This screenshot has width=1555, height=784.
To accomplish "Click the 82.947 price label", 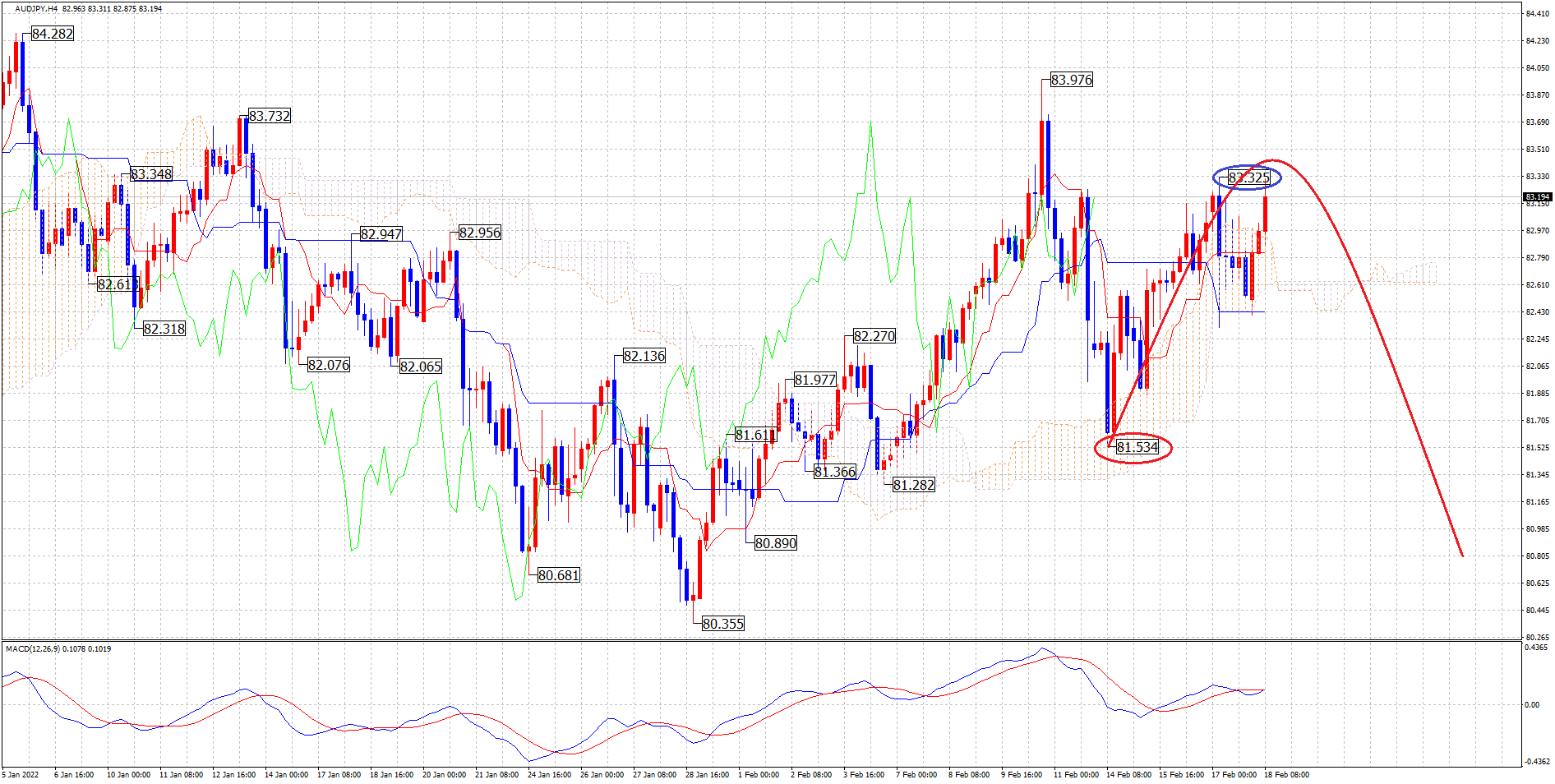I will pyautogui.click(x=381, y=234).
